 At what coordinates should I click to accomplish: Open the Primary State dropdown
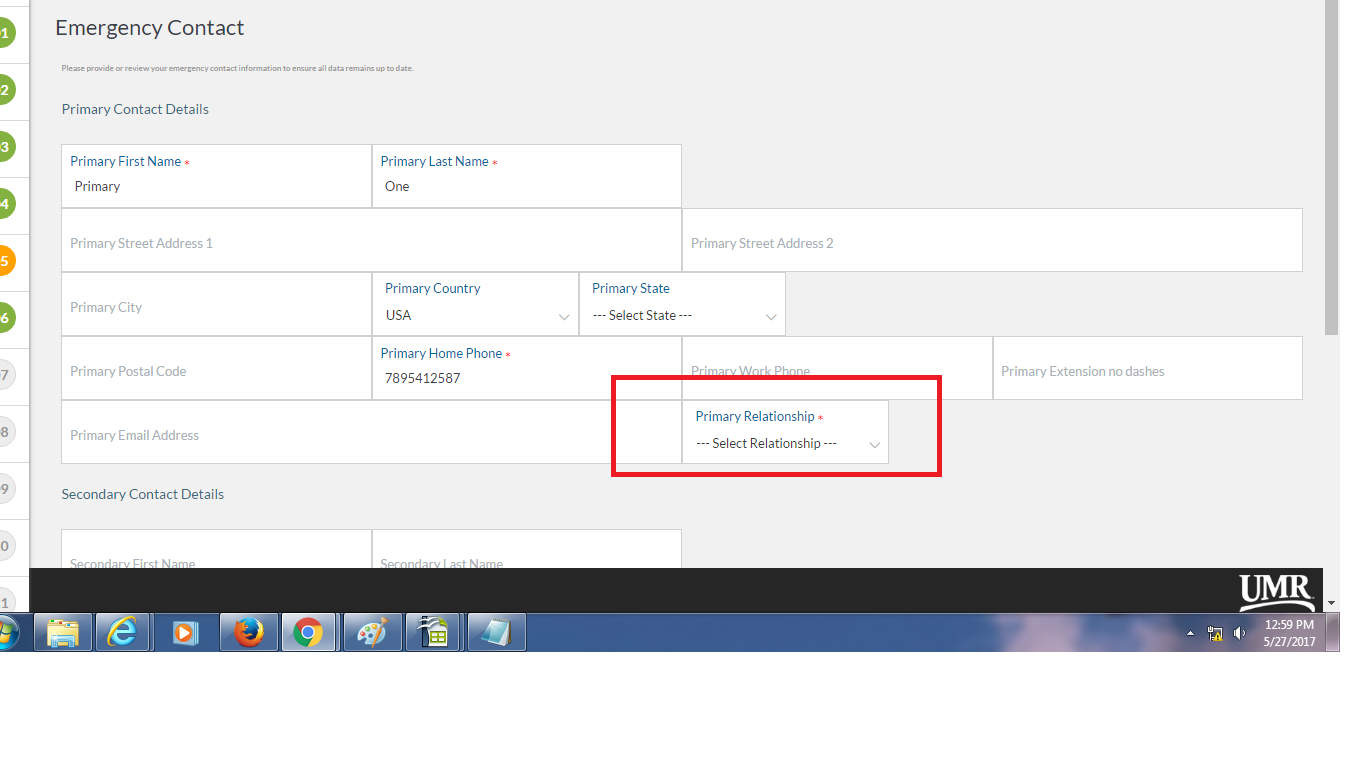coord(683,315)
